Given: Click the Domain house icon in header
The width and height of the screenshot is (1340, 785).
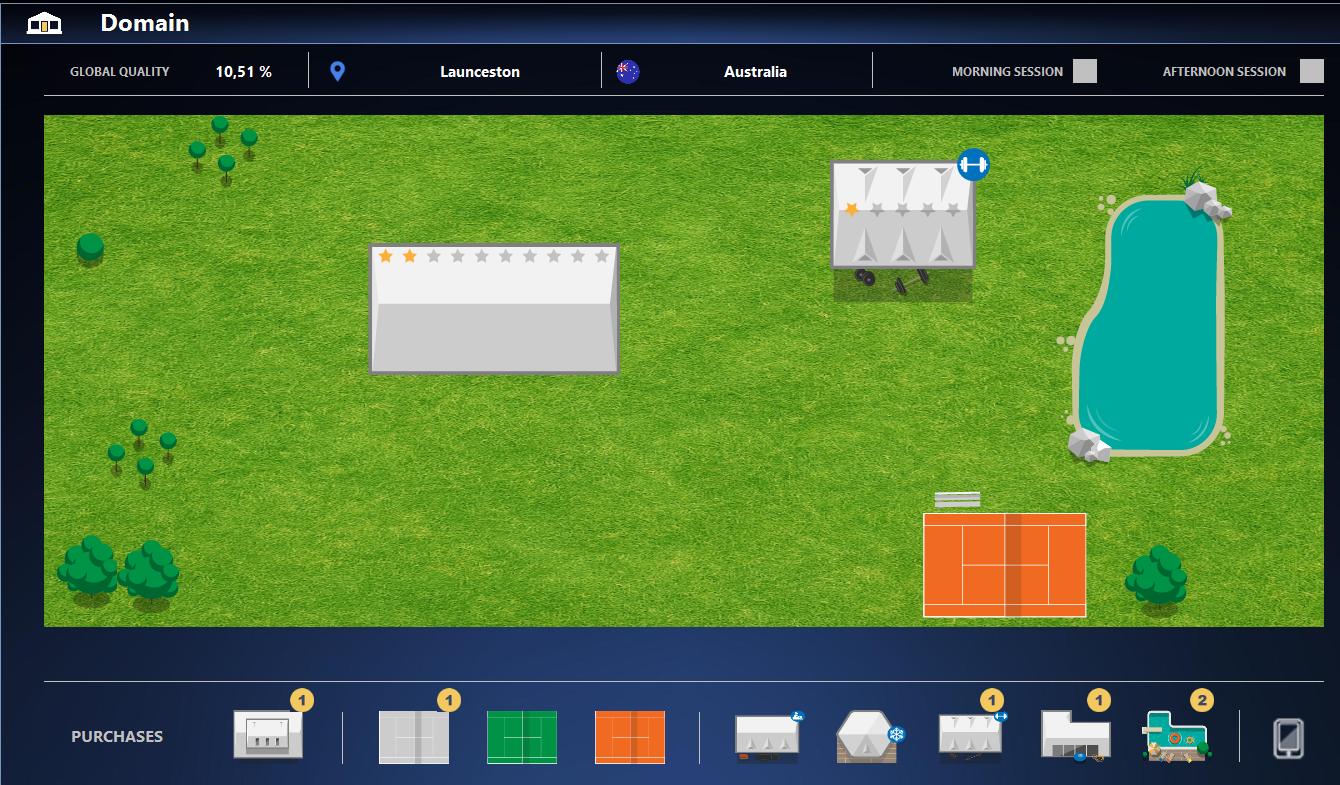Looking at the screenshot, I should click(44, 23).
